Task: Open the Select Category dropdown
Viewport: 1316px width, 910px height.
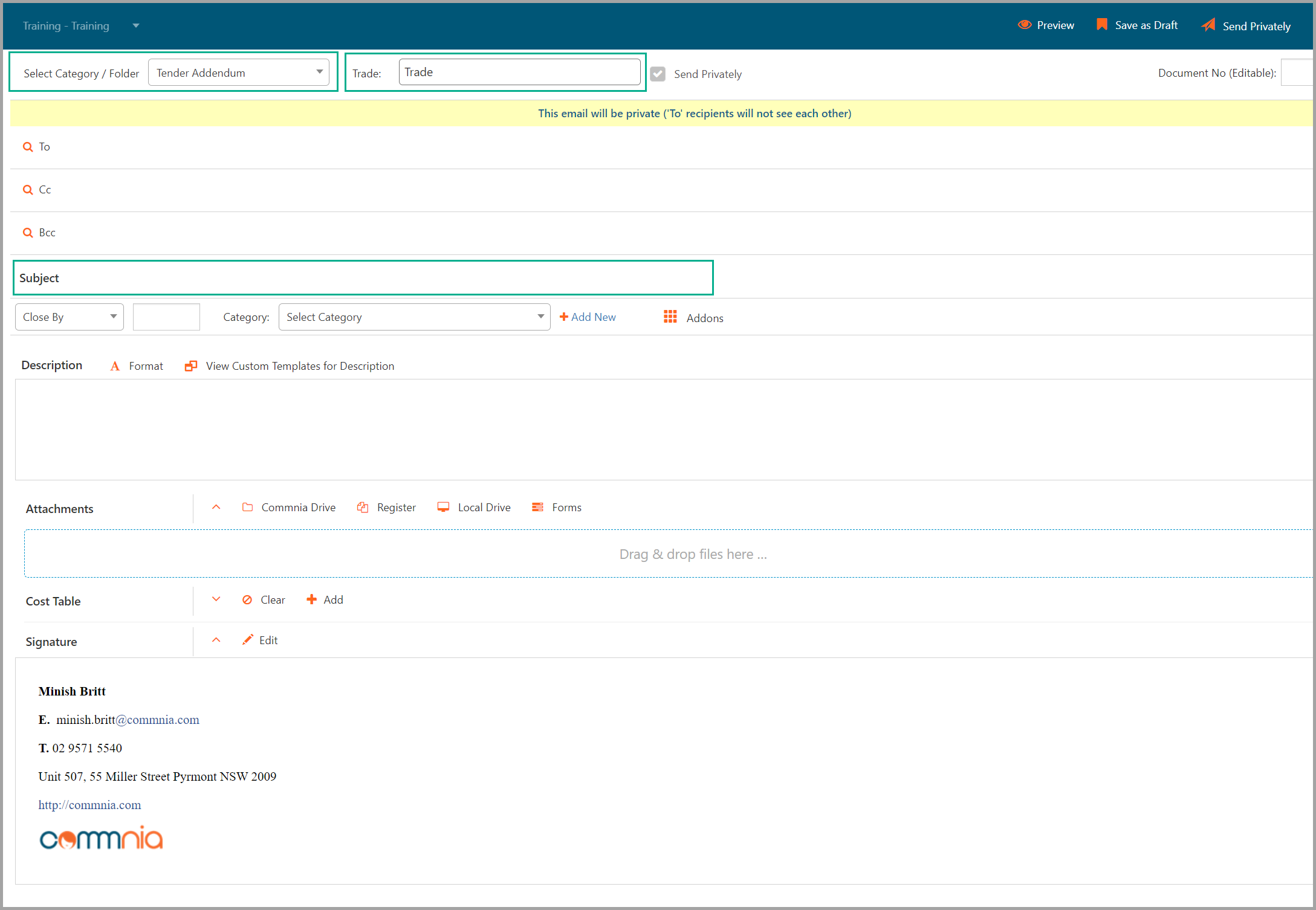Action: pos(414,317)
